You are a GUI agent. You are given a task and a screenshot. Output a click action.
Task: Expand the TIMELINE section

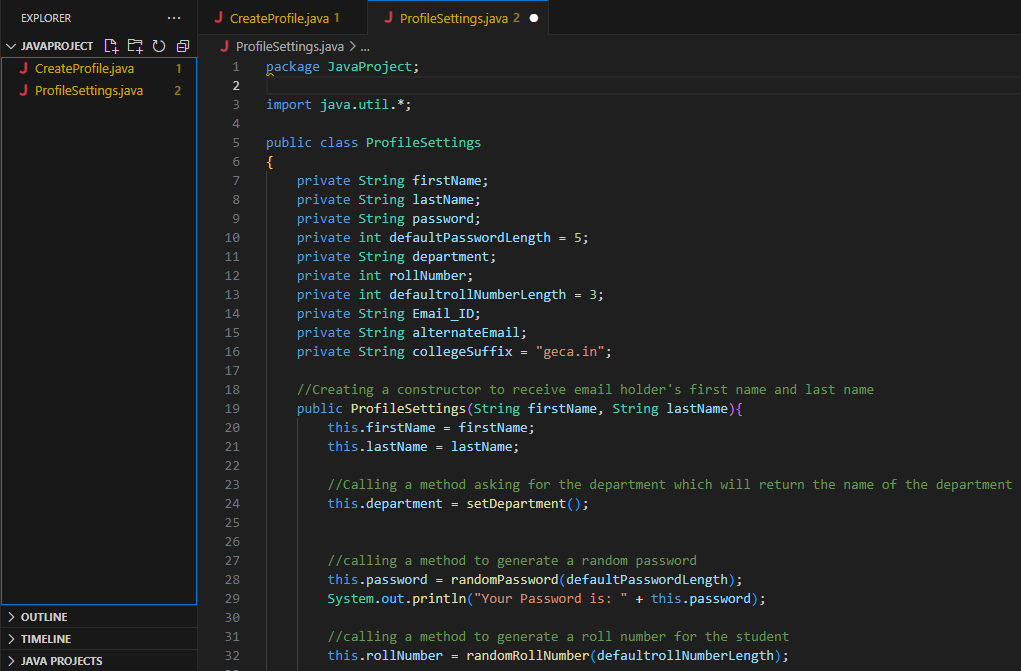pos(45,639)
